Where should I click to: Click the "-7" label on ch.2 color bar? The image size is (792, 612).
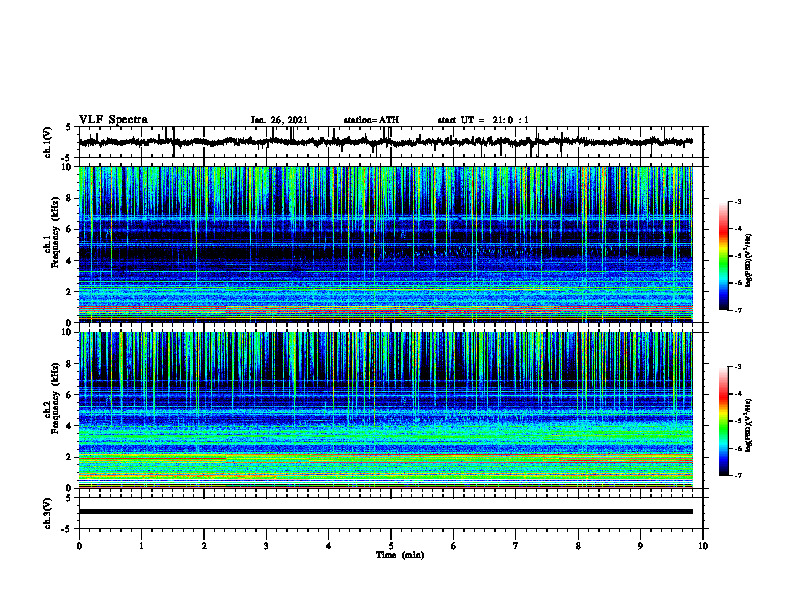tap(738, 476)
